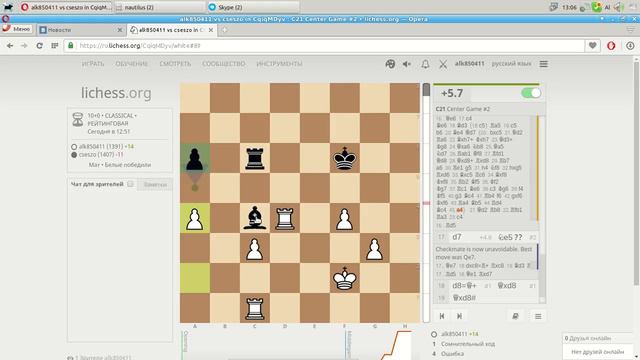Open a new browser tab with plus button

pyautogui.click(x=224, y=30)
